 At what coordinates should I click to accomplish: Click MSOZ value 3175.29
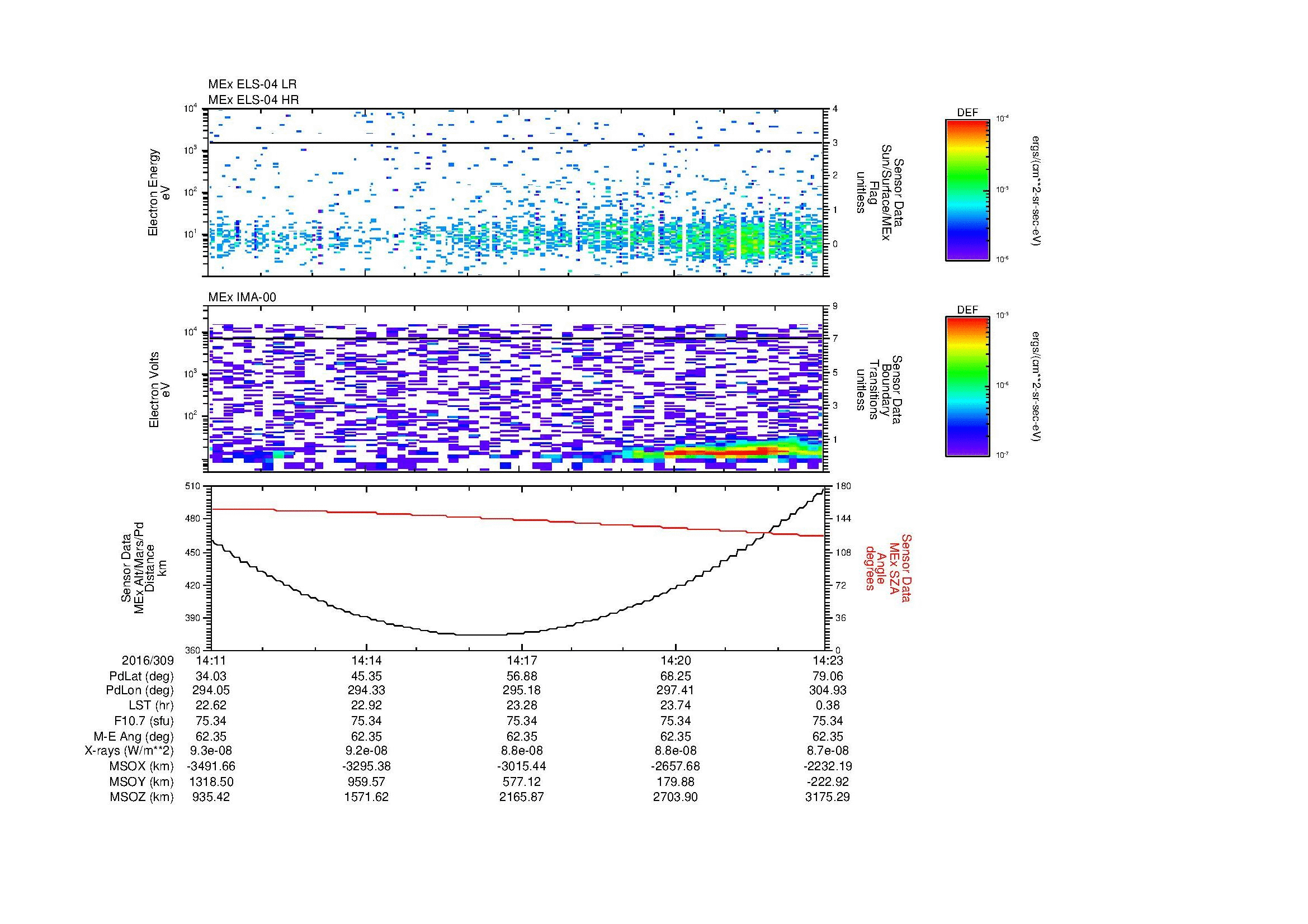point(828,797)
